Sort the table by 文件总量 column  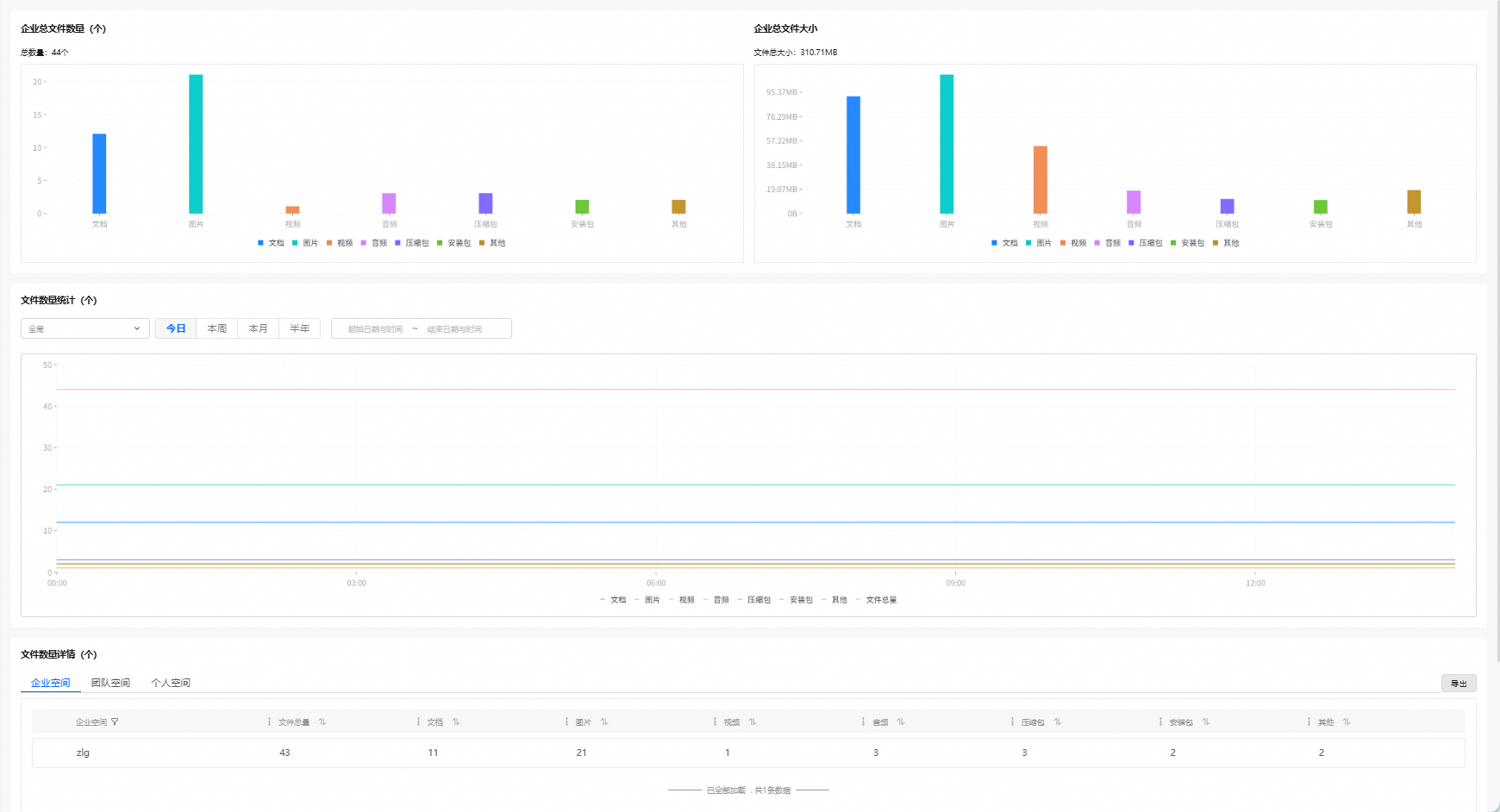[322, 722]
